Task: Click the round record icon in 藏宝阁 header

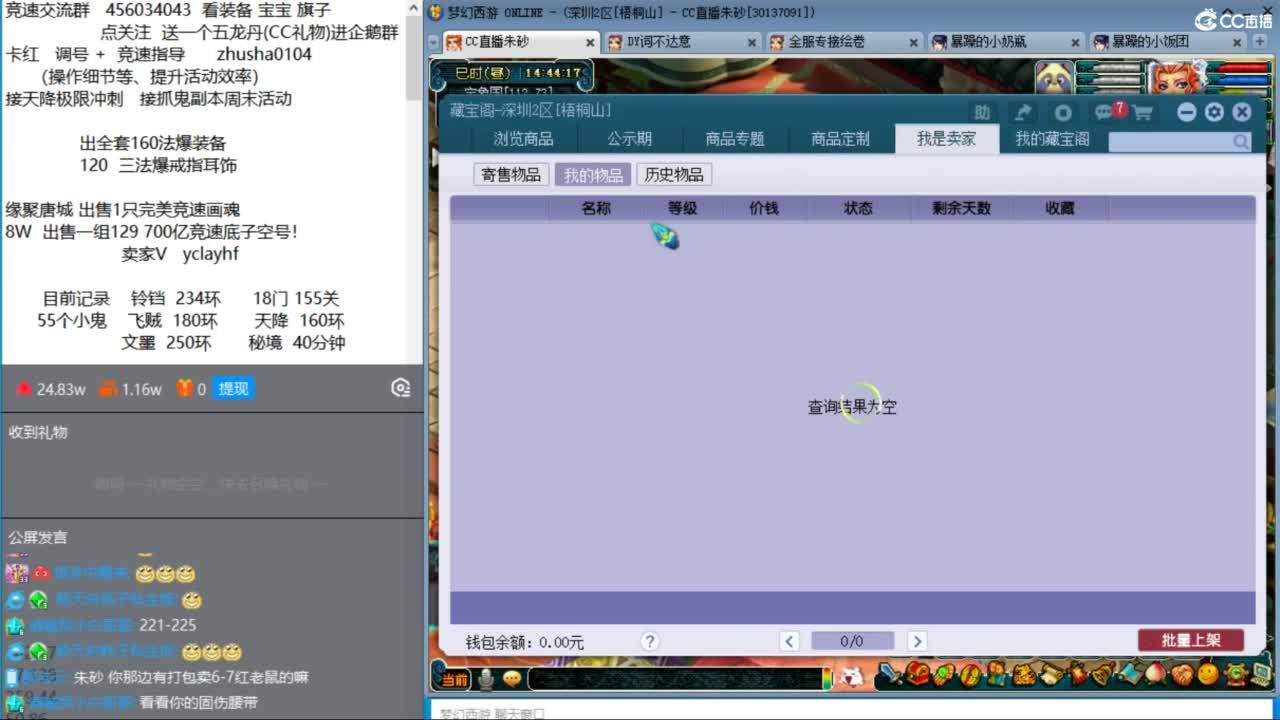Action: [1063, 112]
